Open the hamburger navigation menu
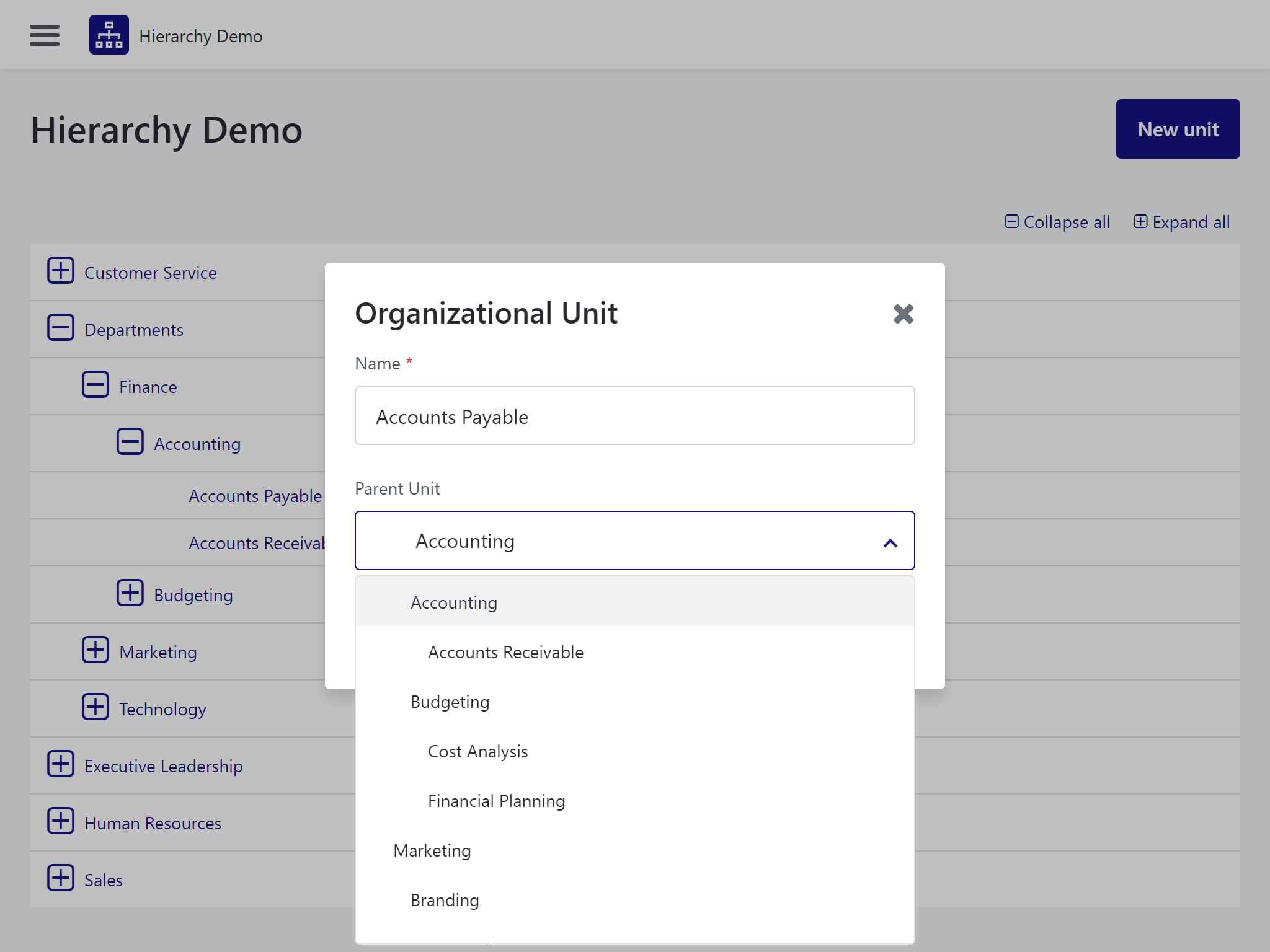 (45, 35)
